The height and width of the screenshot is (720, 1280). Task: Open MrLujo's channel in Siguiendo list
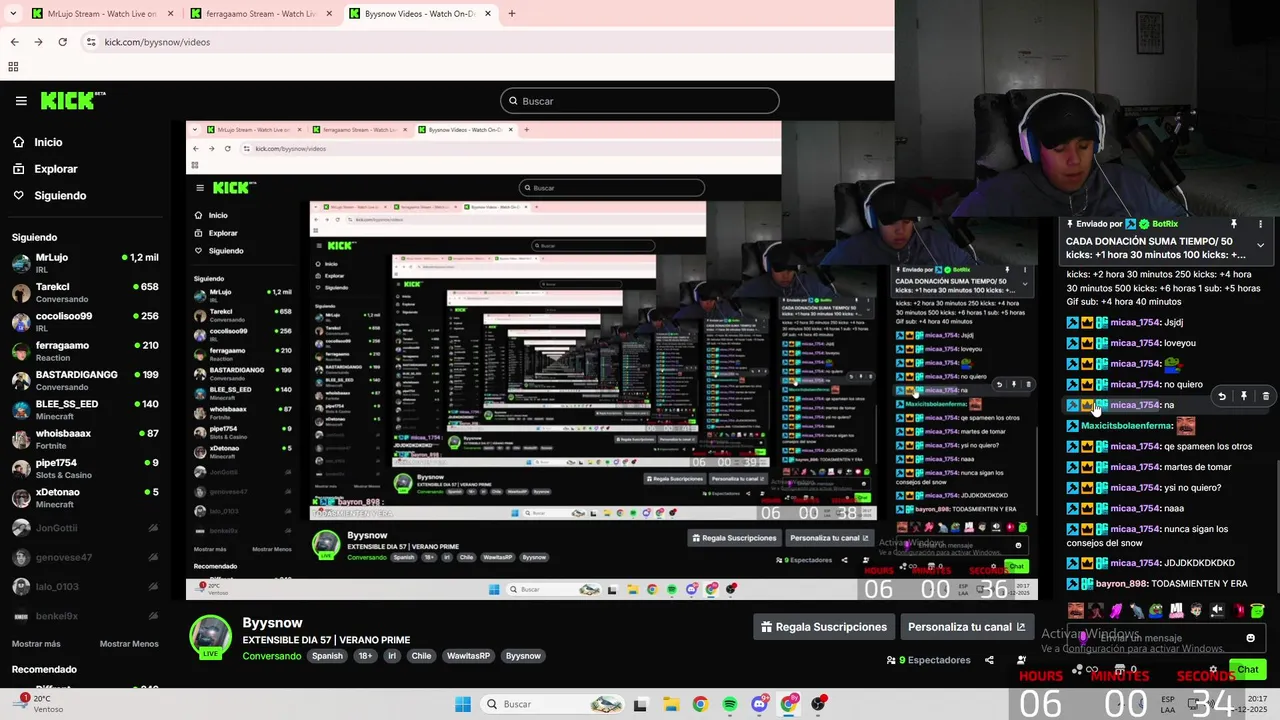[x=85, y=264]
